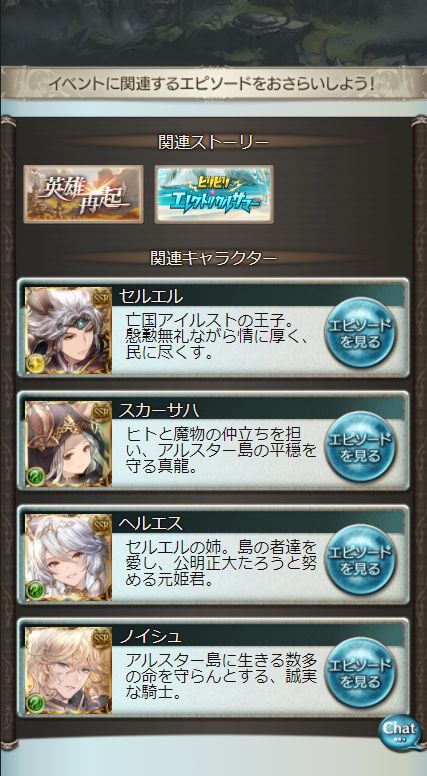
Task: Click the wind element icon on スカーサハ's portrait
Action: click(x=37, y=477)
